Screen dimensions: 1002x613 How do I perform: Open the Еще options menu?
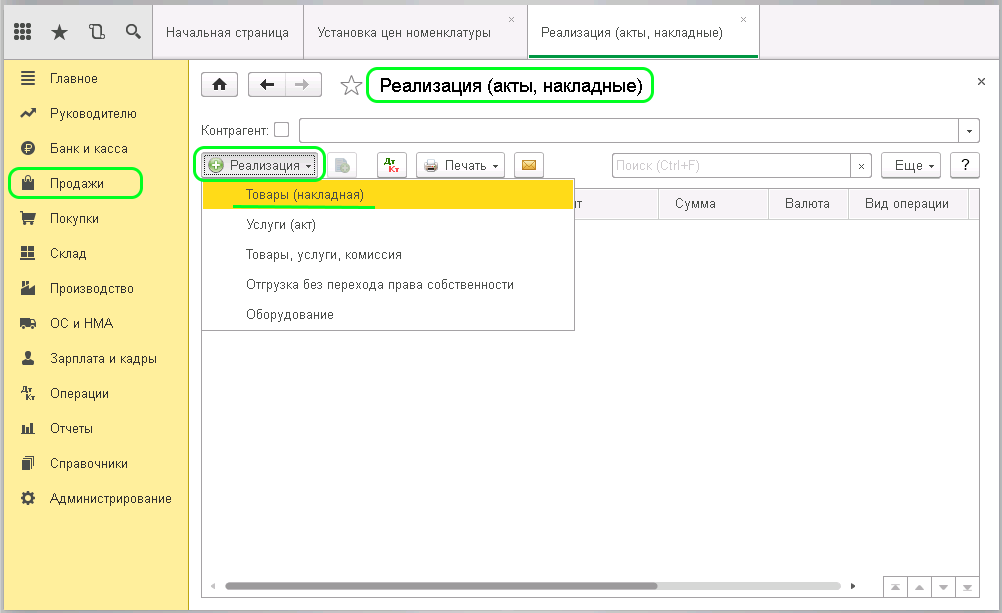tap(911, 164)
